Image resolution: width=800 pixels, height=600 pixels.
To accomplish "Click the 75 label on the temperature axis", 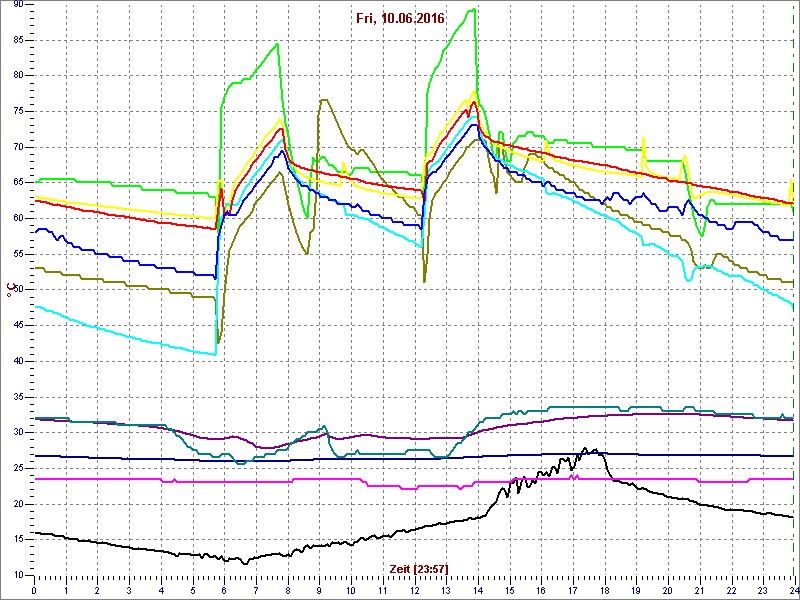I will pos(18,111).
